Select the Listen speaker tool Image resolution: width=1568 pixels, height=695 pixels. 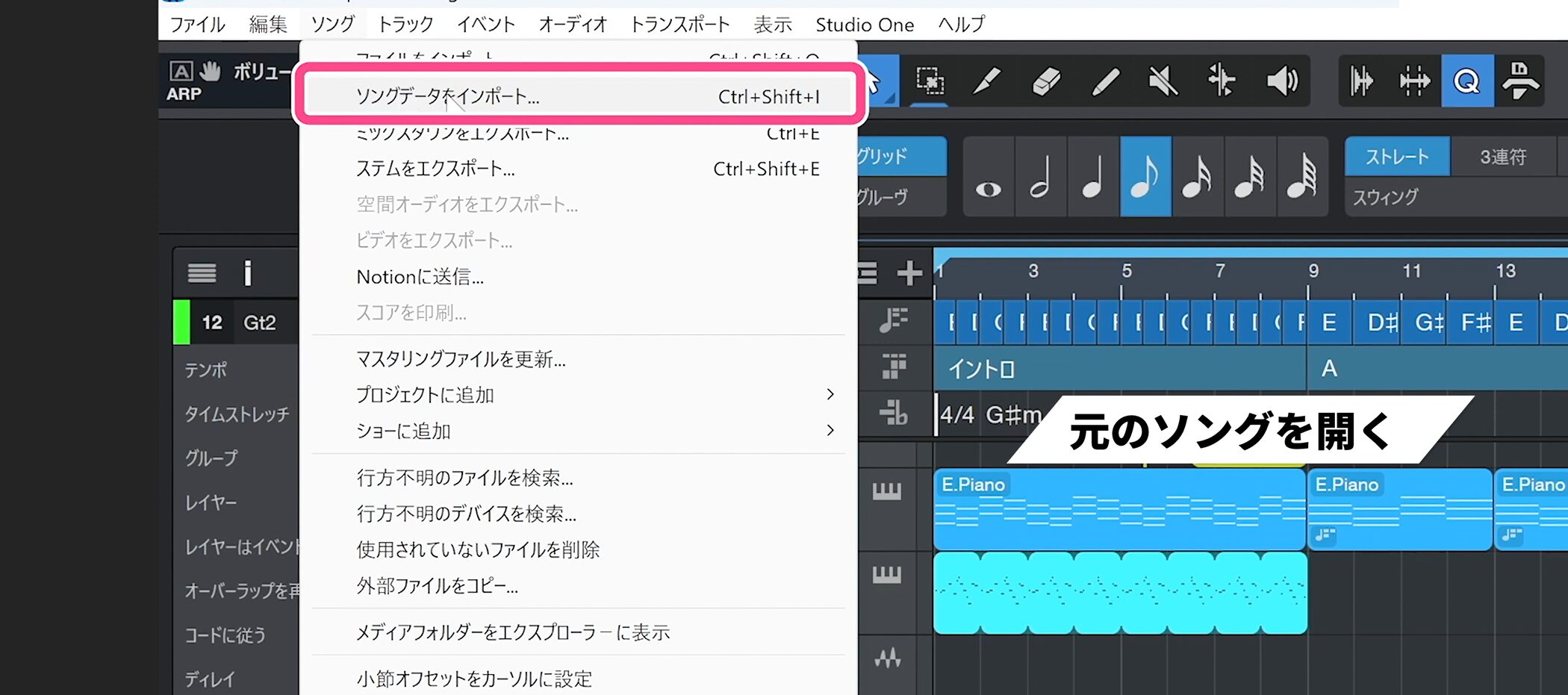pyautogui.click(x=1282, y=81)
